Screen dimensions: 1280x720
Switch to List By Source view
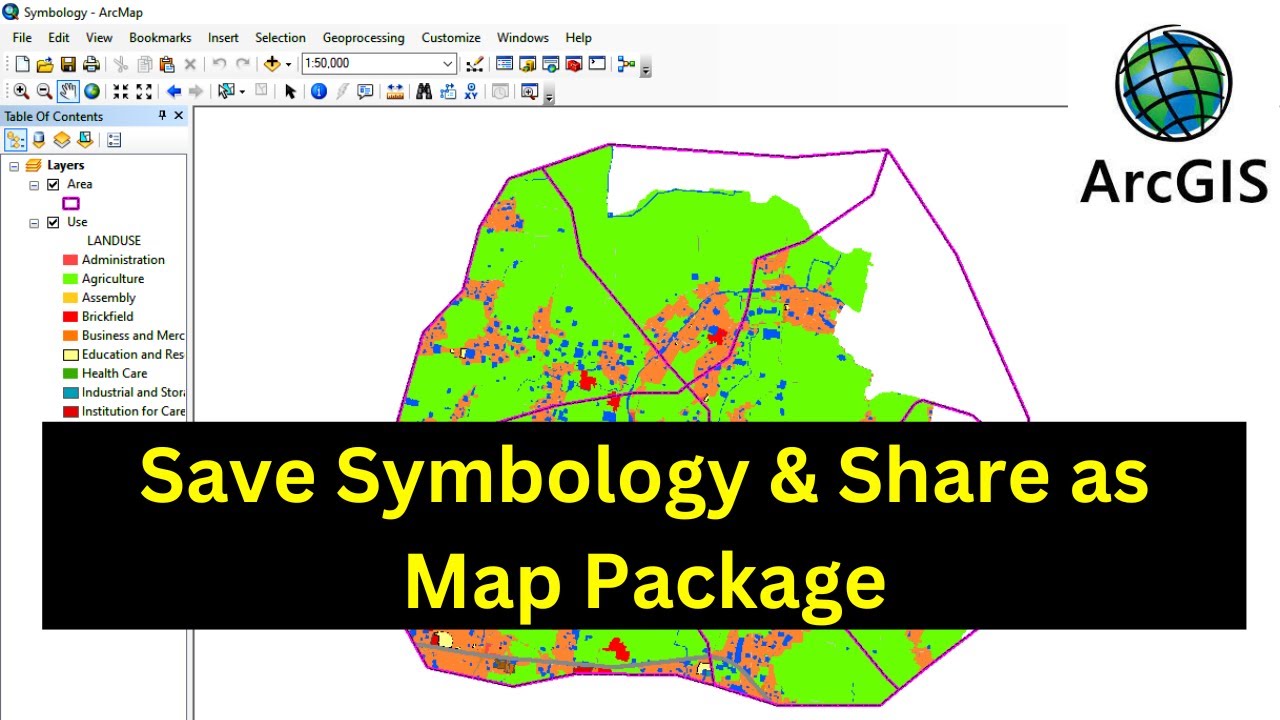pos(39,140)
